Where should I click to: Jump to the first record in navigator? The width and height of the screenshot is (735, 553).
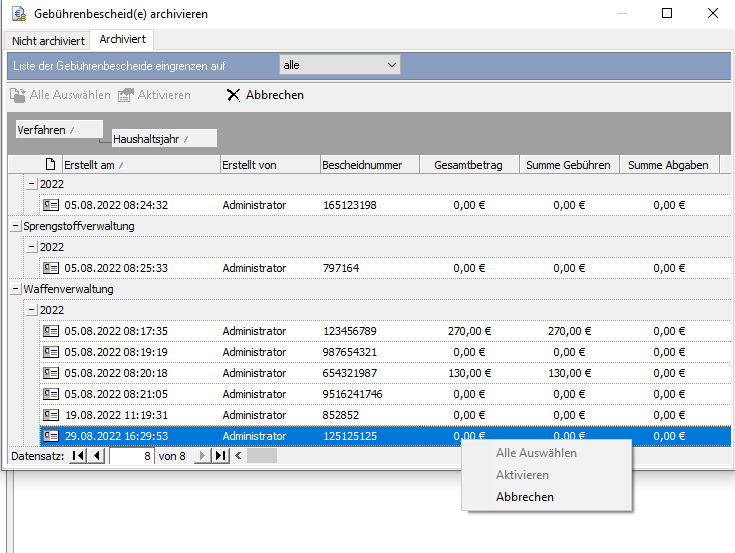[x=78, y=456]
